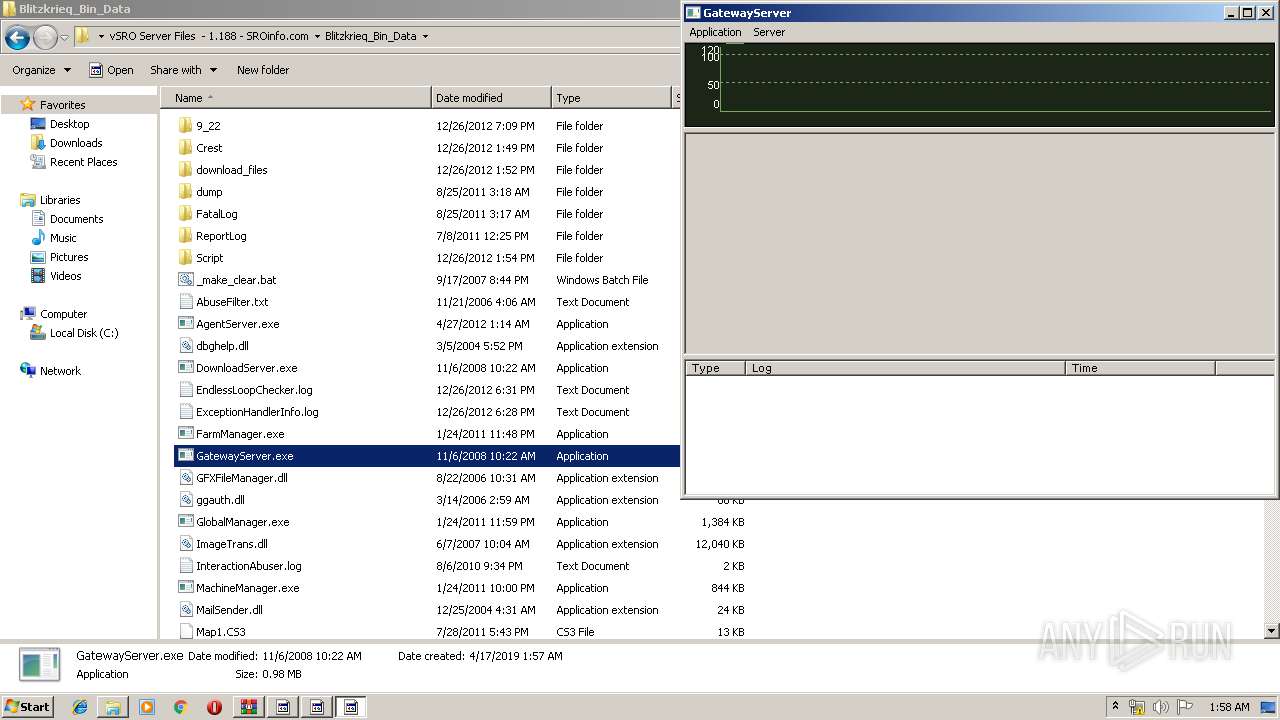The image size is (1280, 720).
Task: Select the GlobalManager.exe application icon
Action: [185, 522]
